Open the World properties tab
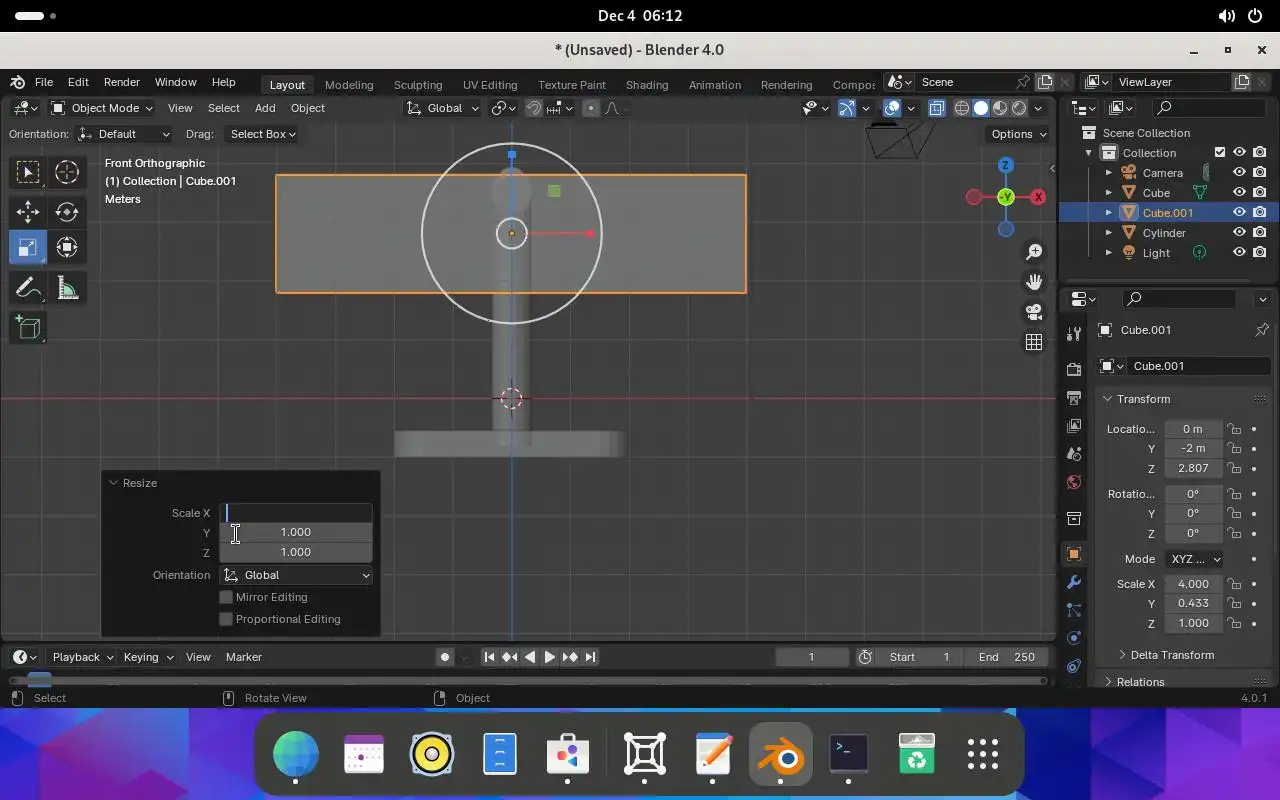The height and width of the screenshot is (800, 1280). click(1074, 482)
